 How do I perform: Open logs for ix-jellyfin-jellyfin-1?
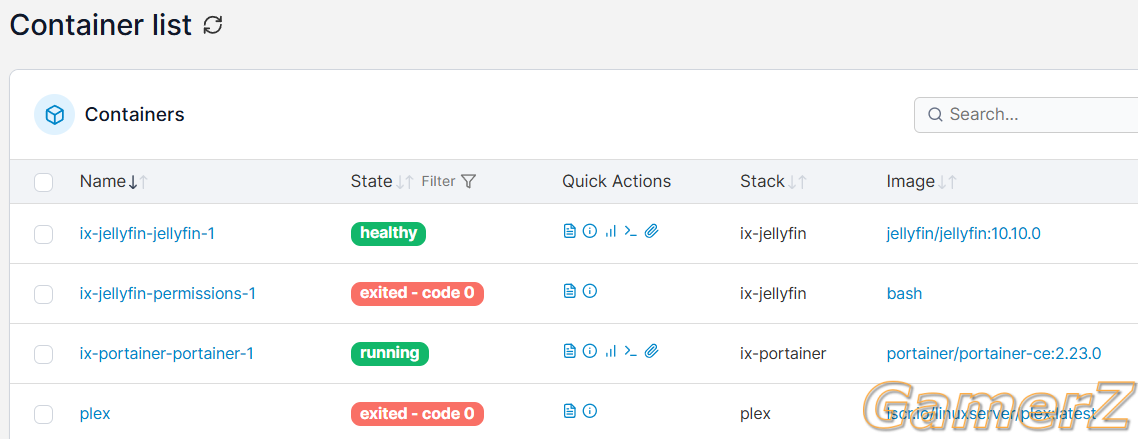570,231
